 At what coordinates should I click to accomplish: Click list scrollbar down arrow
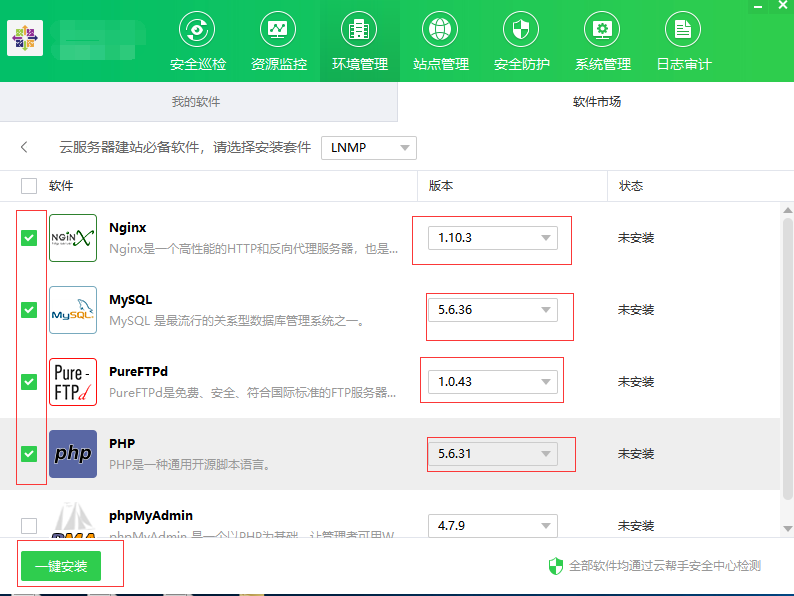tap(787, 528)
